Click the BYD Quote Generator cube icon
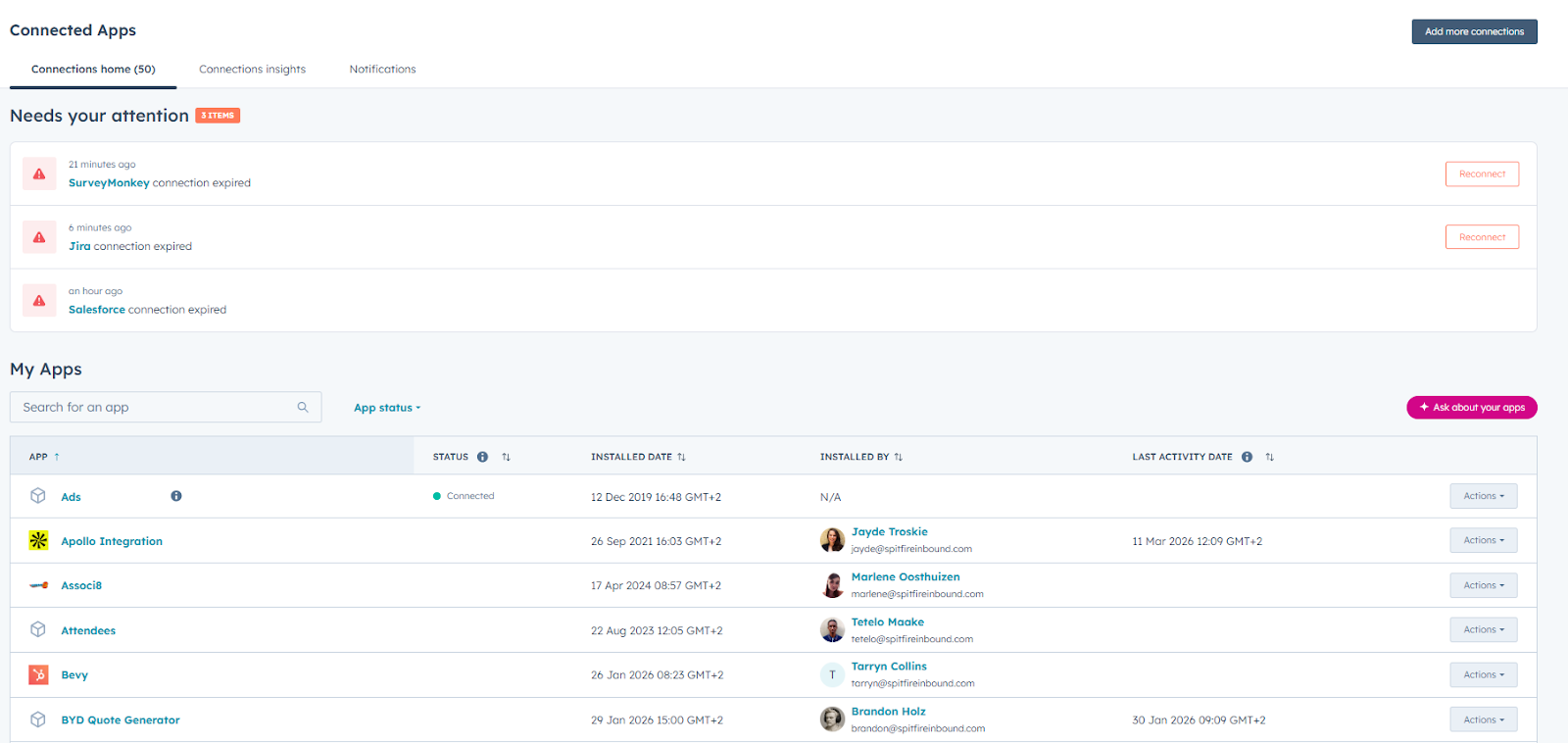 [x=38, y=719]
